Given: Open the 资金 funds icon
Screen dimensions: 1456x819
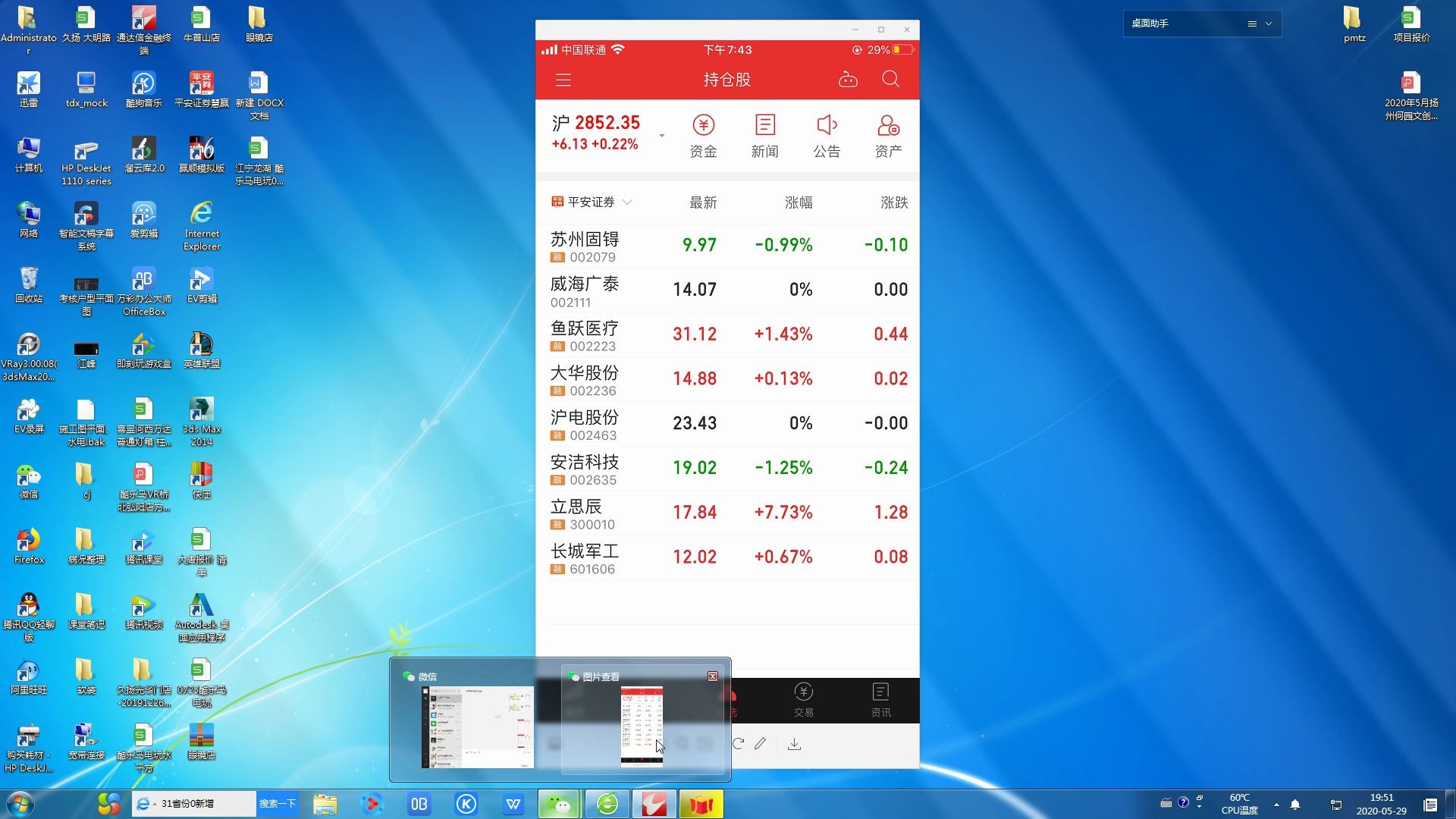Looking at the screenshot, I should pyautogui.click(x=703, y=136).
